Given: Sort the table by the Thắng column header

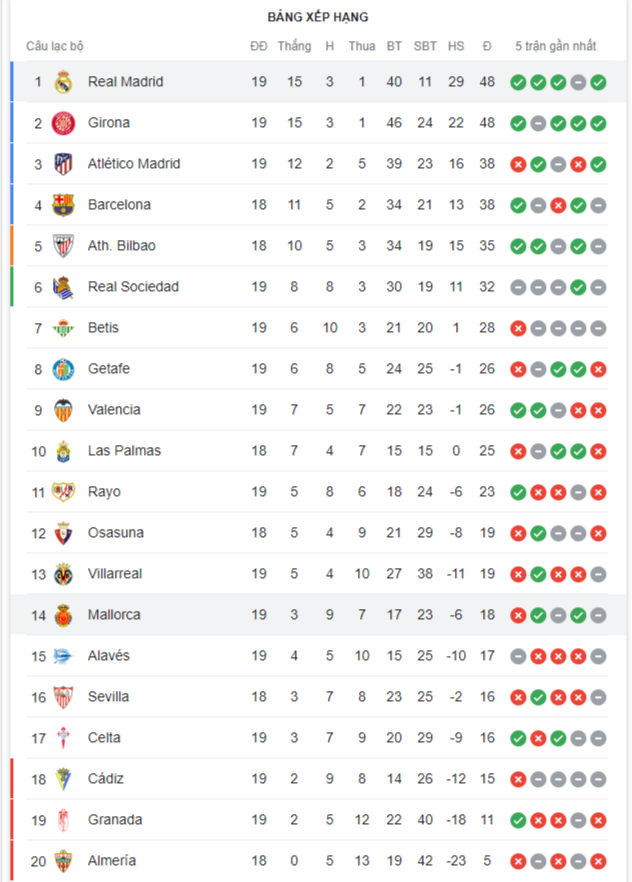Looking at the screenshot, I should [294, 45].
